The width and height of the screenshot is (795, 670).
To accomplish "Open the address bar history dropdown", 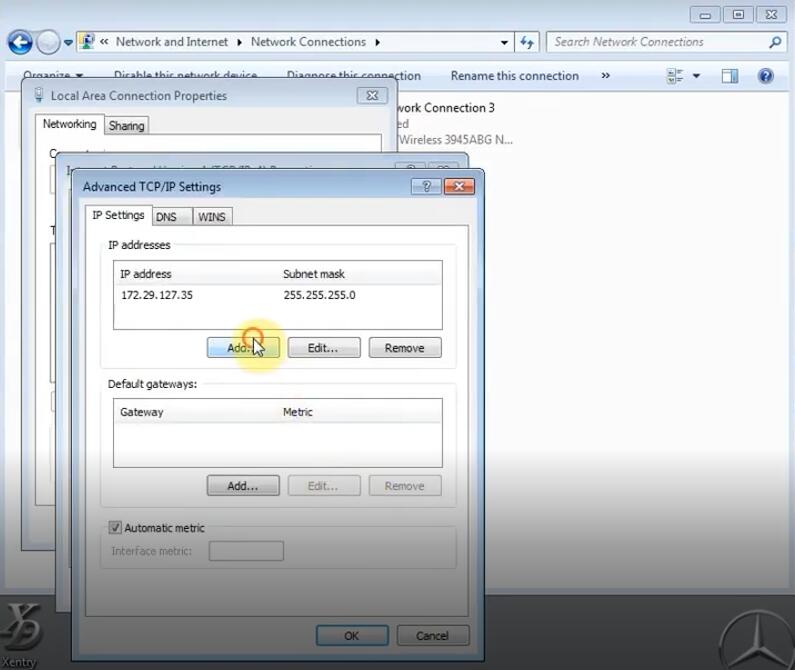I will point(504,43).
